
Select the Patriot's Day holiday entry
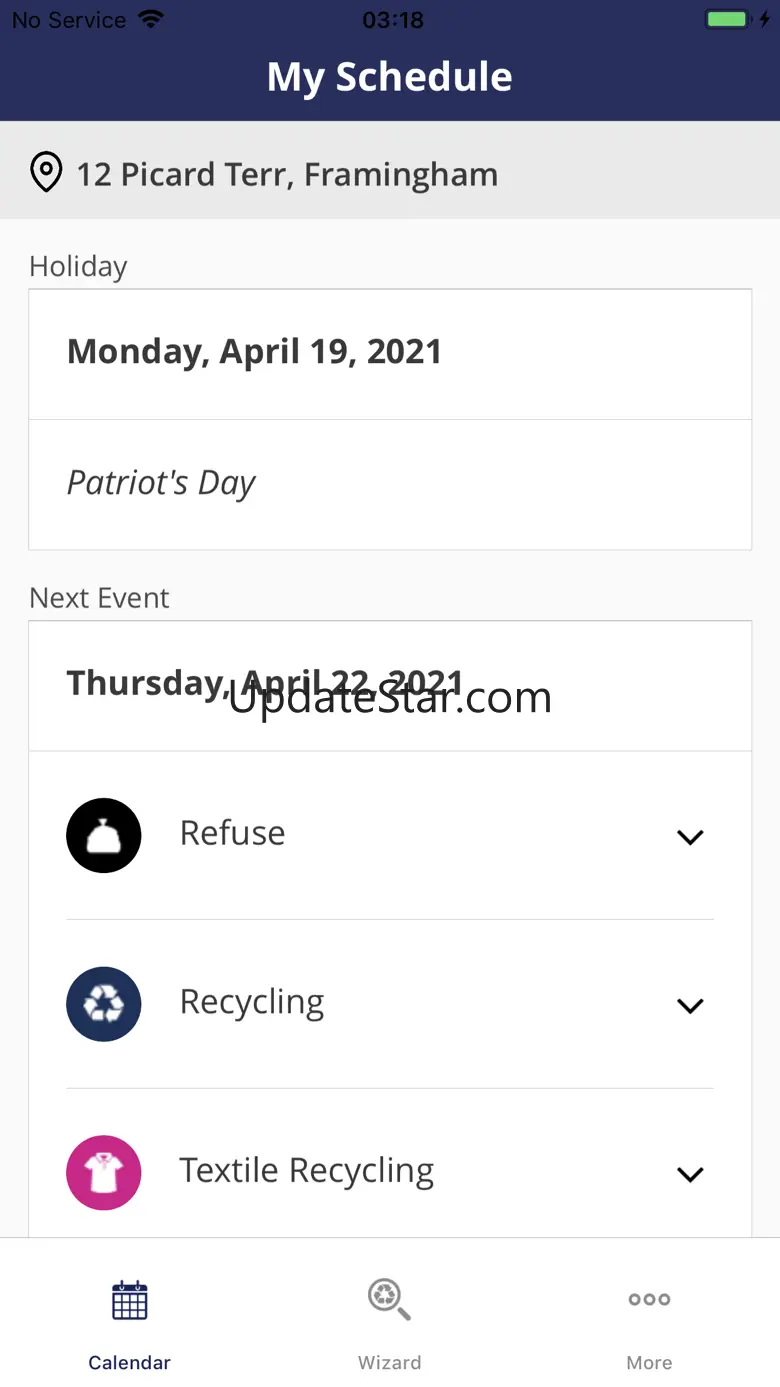[161, 483]
